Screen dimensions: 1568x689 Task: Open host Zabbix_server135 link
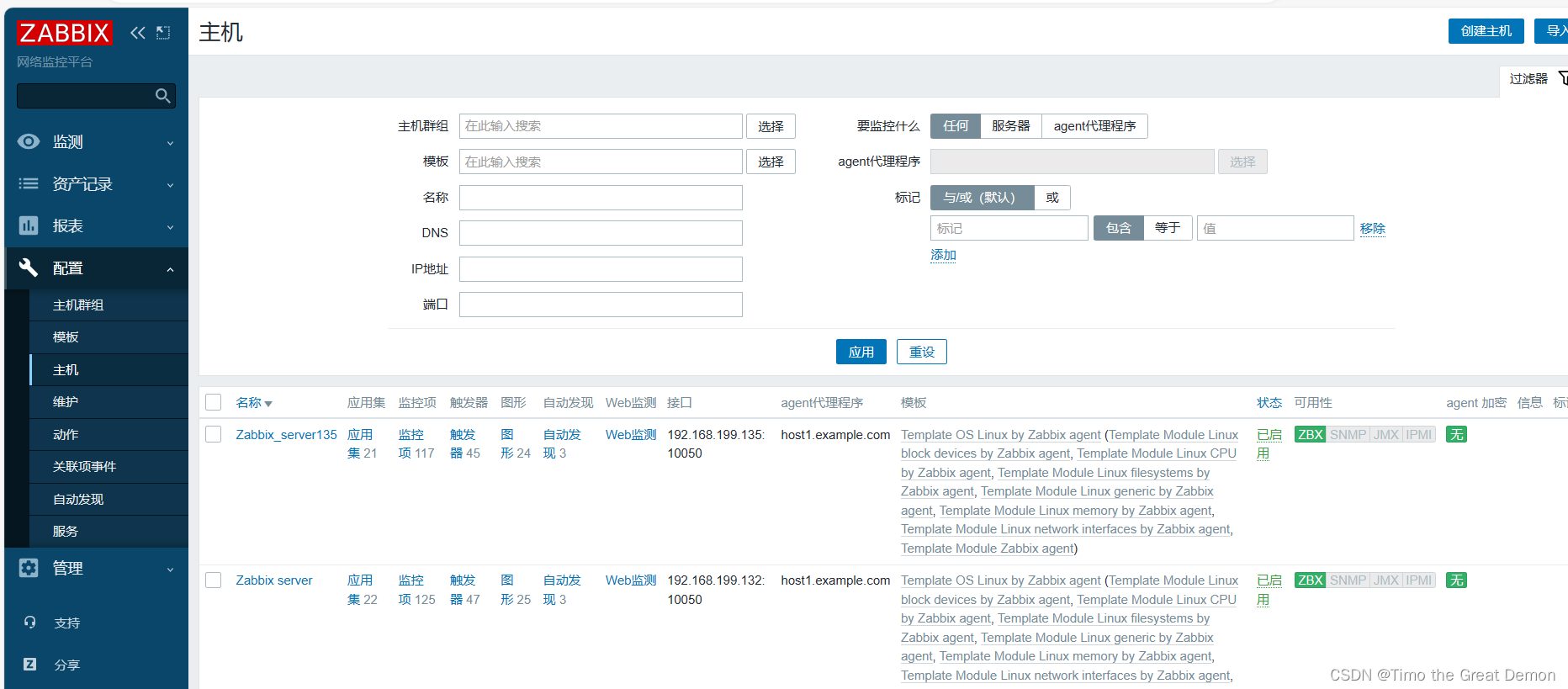[x=286, y=435]
